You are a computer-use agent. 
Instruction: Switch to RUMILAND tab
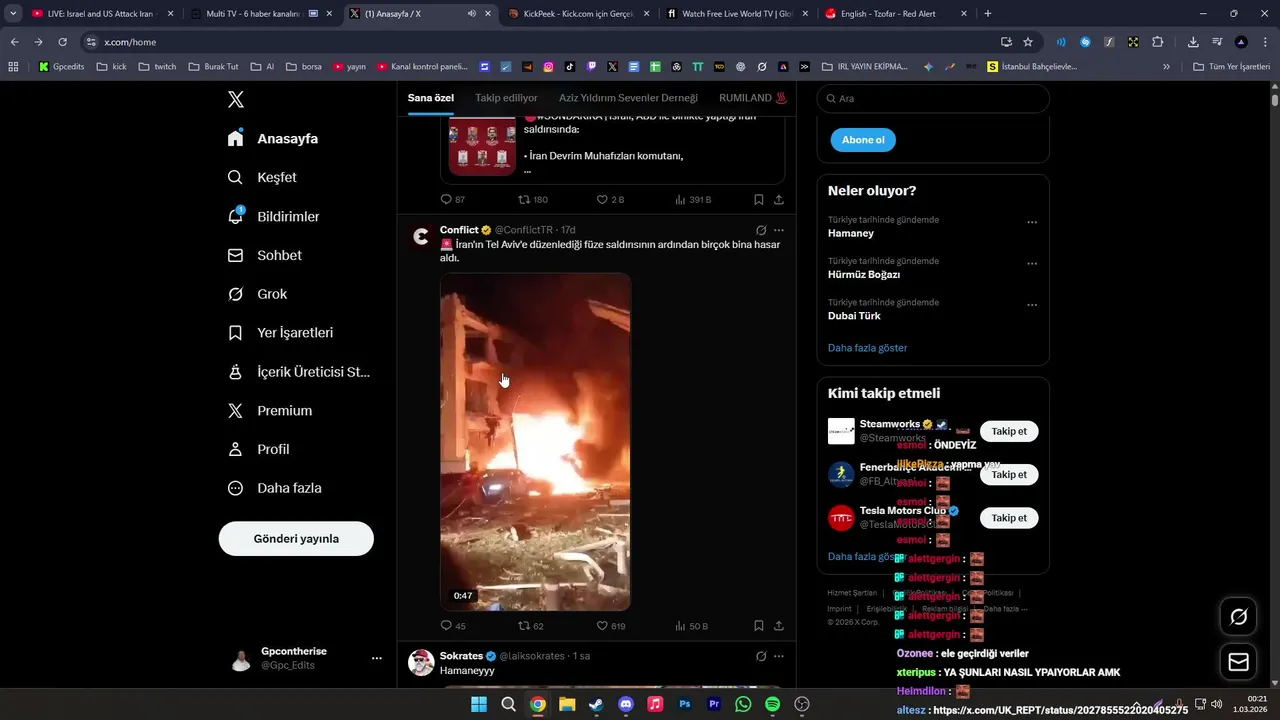753,98
